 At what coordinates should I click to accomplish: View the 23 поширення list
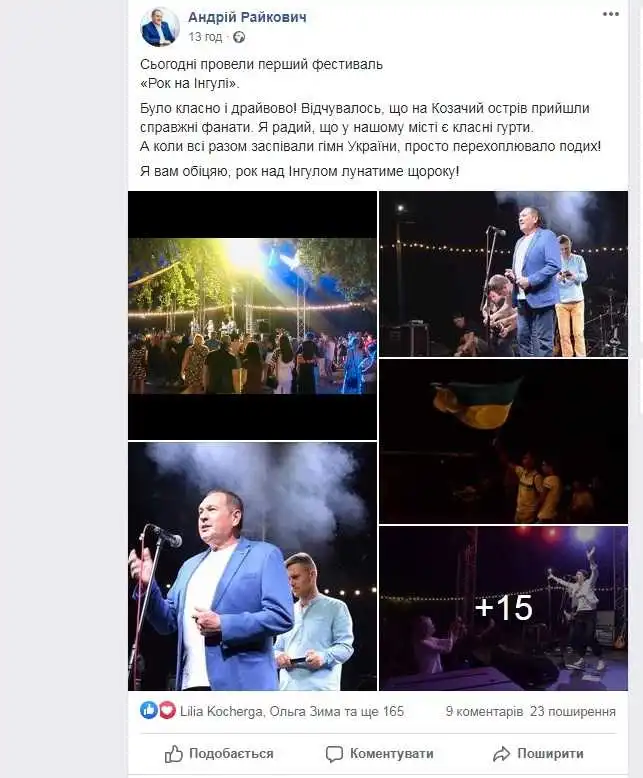click(x=573, y=712)
